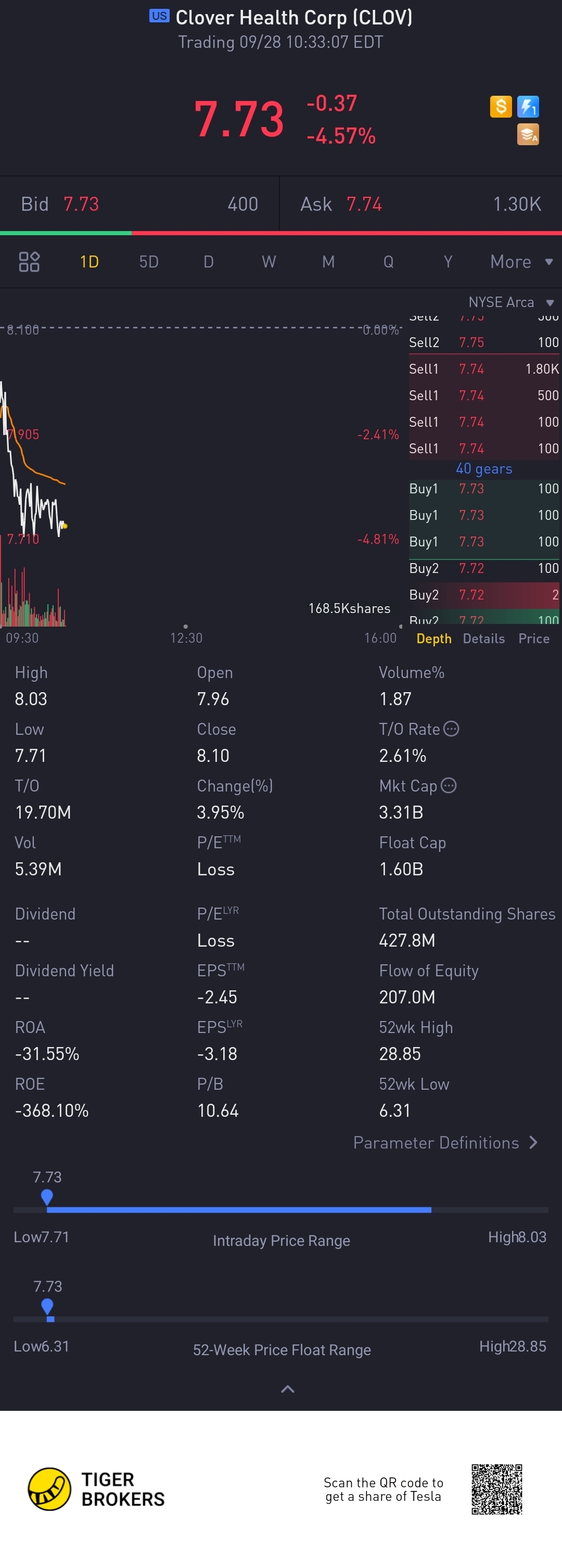Switch to yearly Y chart
The width and height of the screenshot is (562, 1568).
(x=448, y=262)
